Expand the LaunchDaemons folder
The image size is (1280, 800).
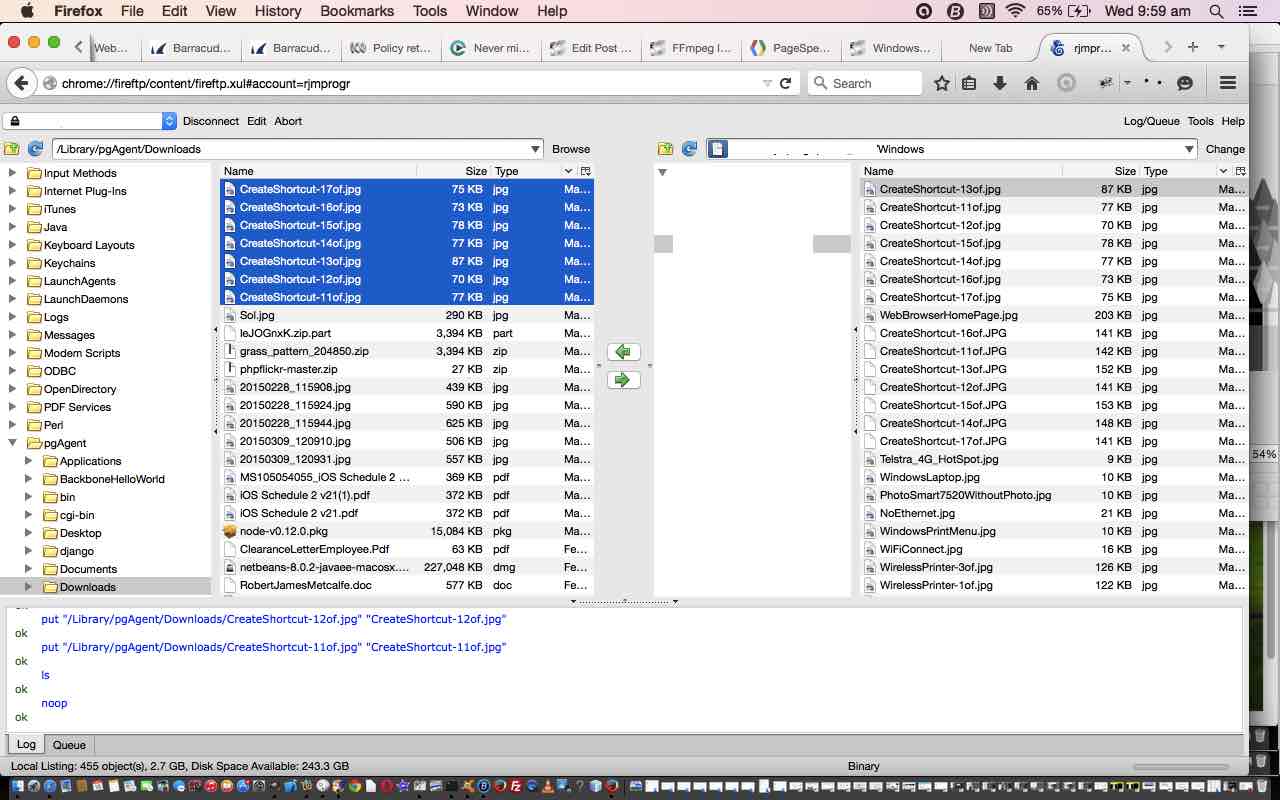coord(13,299)
